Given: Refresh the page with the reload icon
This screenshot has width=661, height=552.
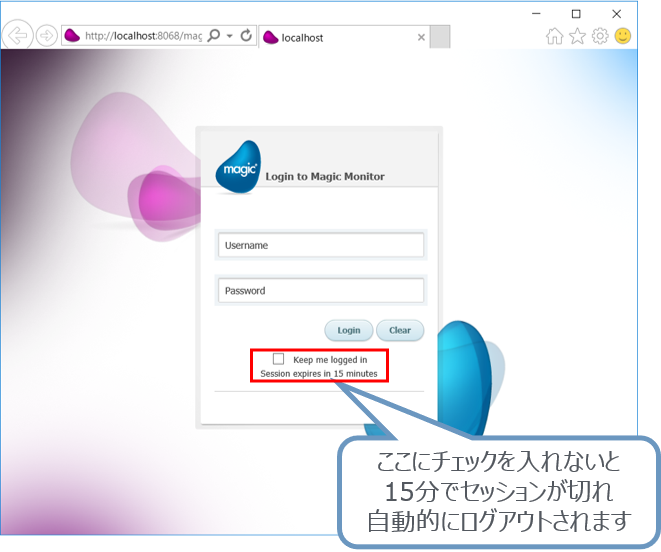Looking at the screenshot, I should pyautogui.click(x=246, y=36).
